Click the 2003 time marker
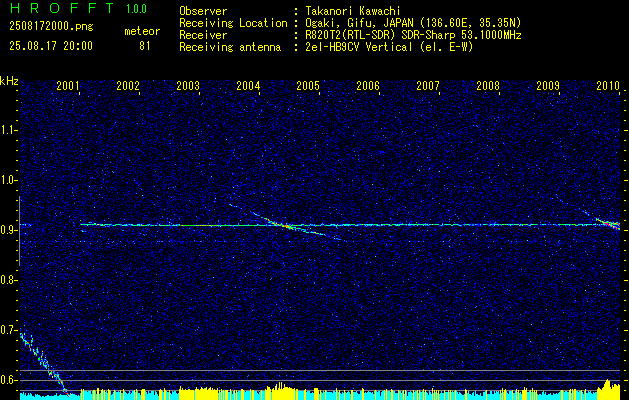 188,85
